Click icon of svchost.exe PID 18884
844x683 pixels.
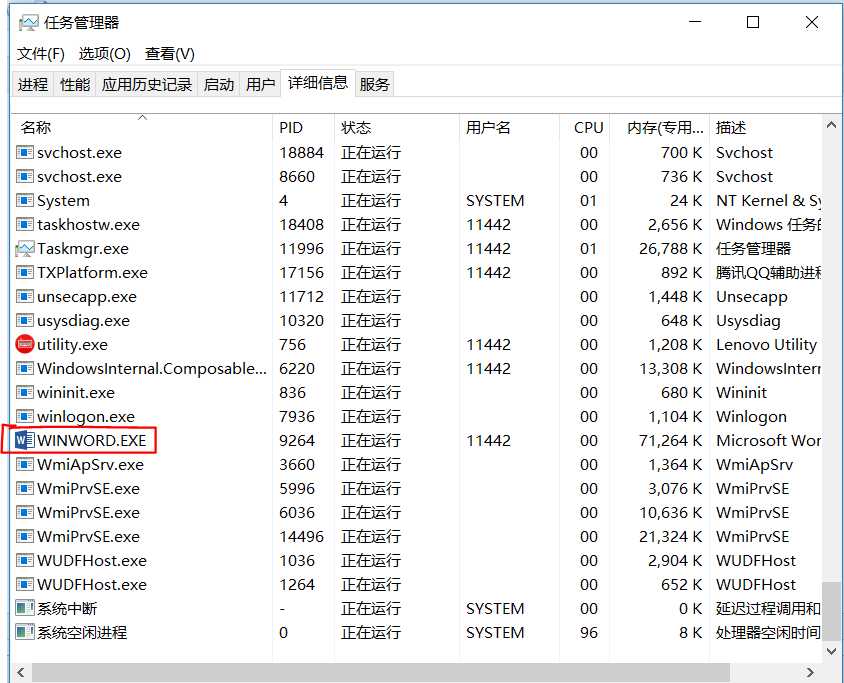tap(25, 153)
